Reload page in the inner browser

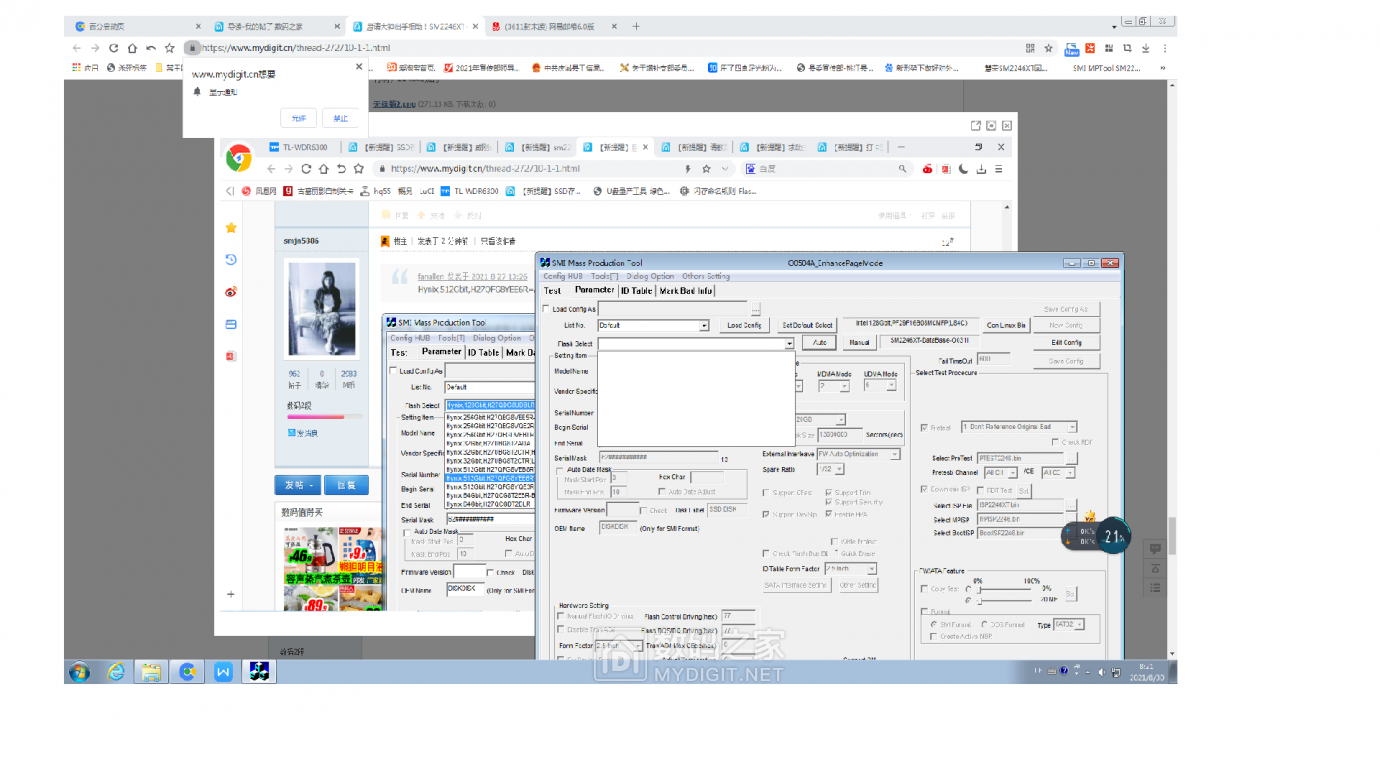(x=306, y=169)
